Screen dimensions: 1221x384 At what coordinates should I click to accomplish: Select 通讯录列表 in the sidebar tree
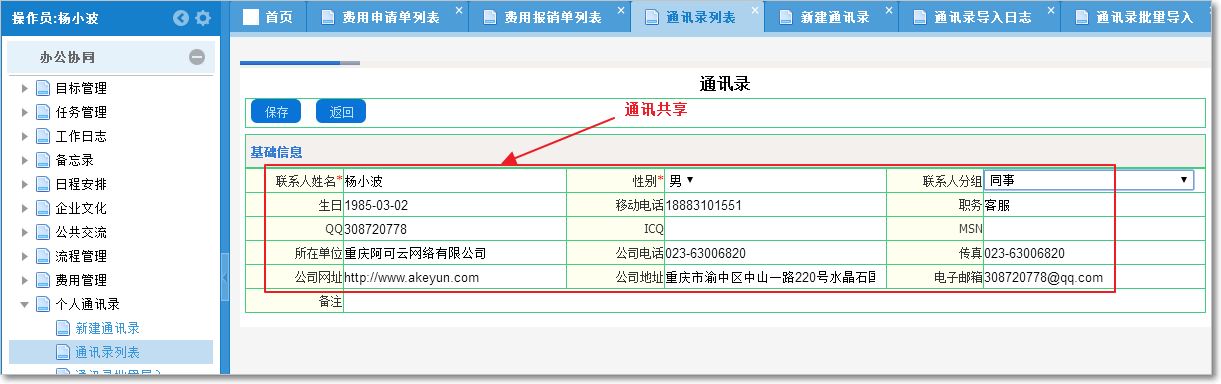(x=107, y=352)
